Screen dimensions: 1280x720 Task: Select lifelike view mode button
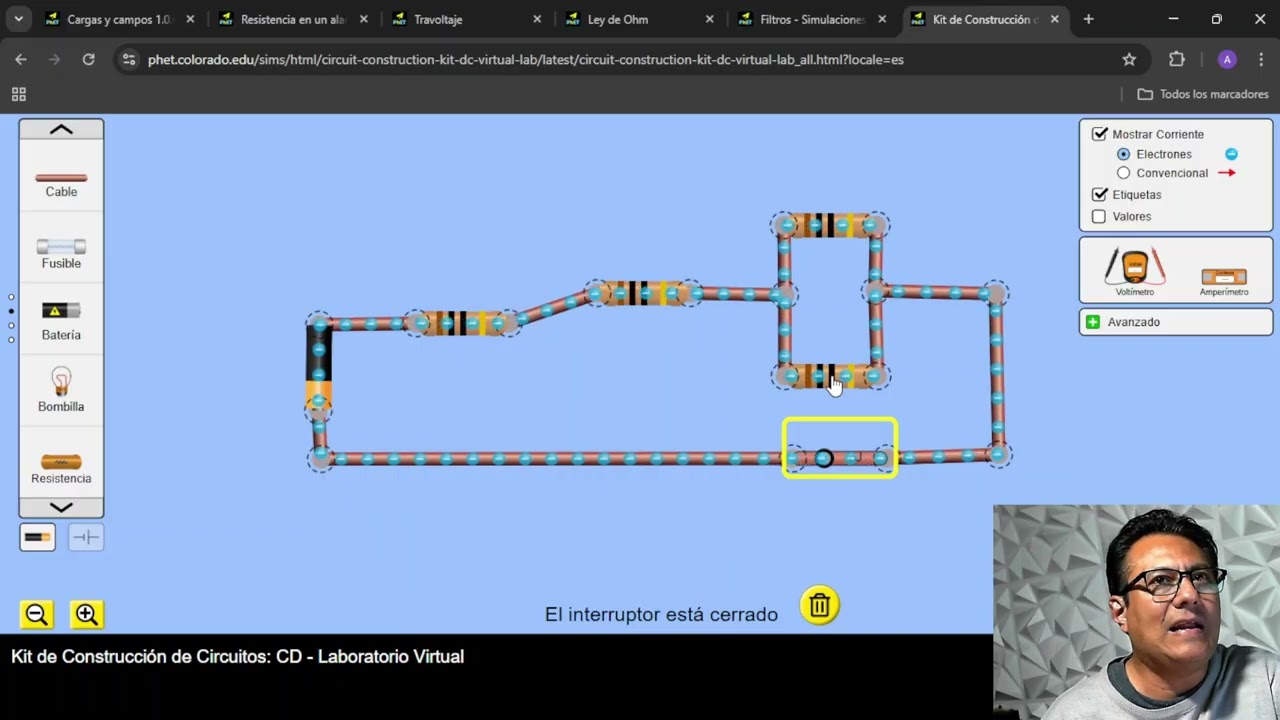(37, 537)
